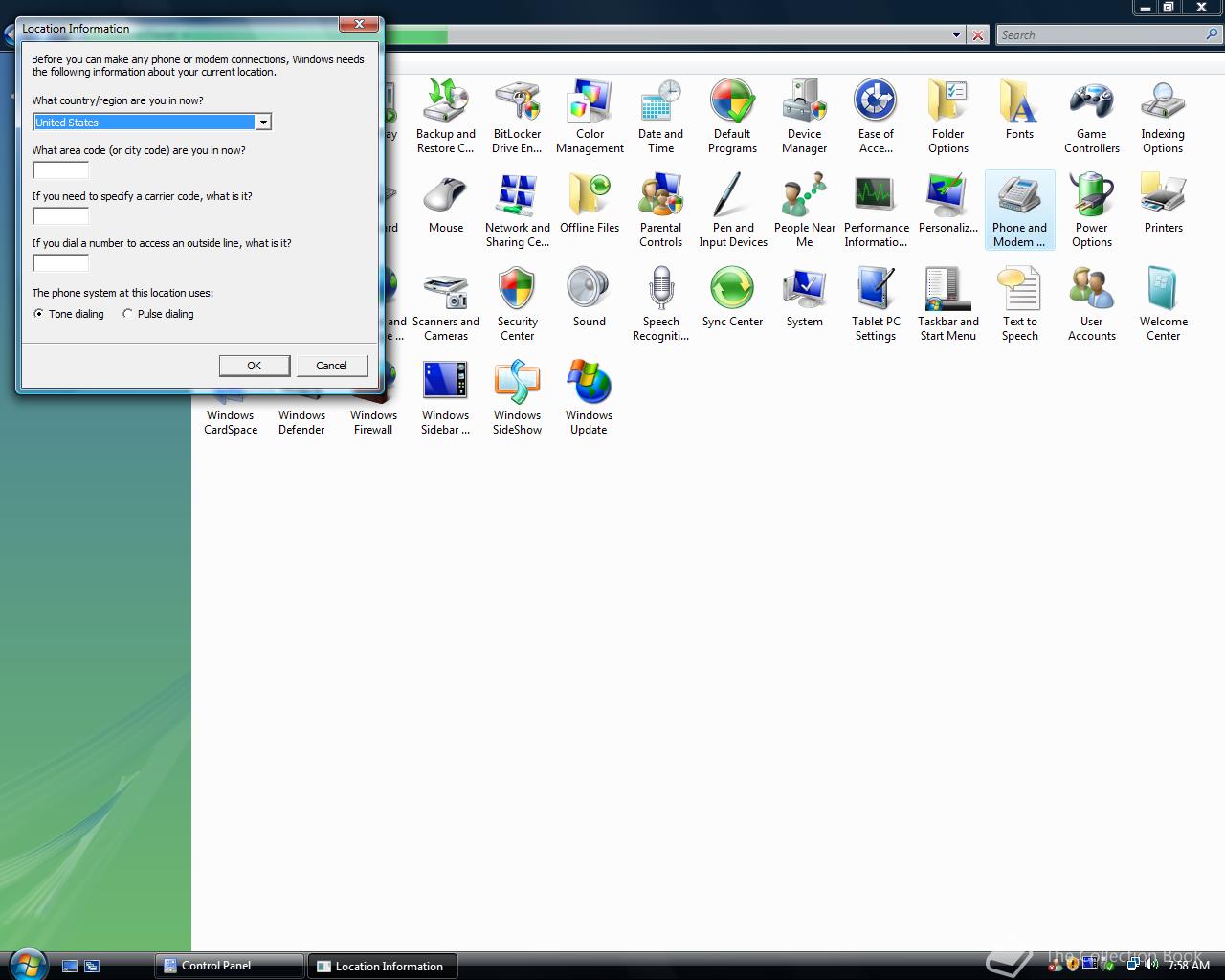Open Game Controllers
This screenshot has height=980, width=1225.
[x=1091, y=117]
